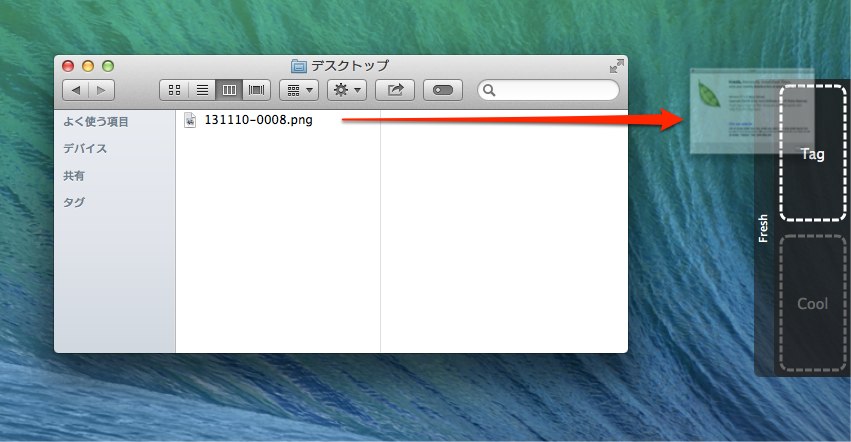The image size is (851, 442).
Task: Open the item arrangement dropdown
Action: [x=299, y=90]
